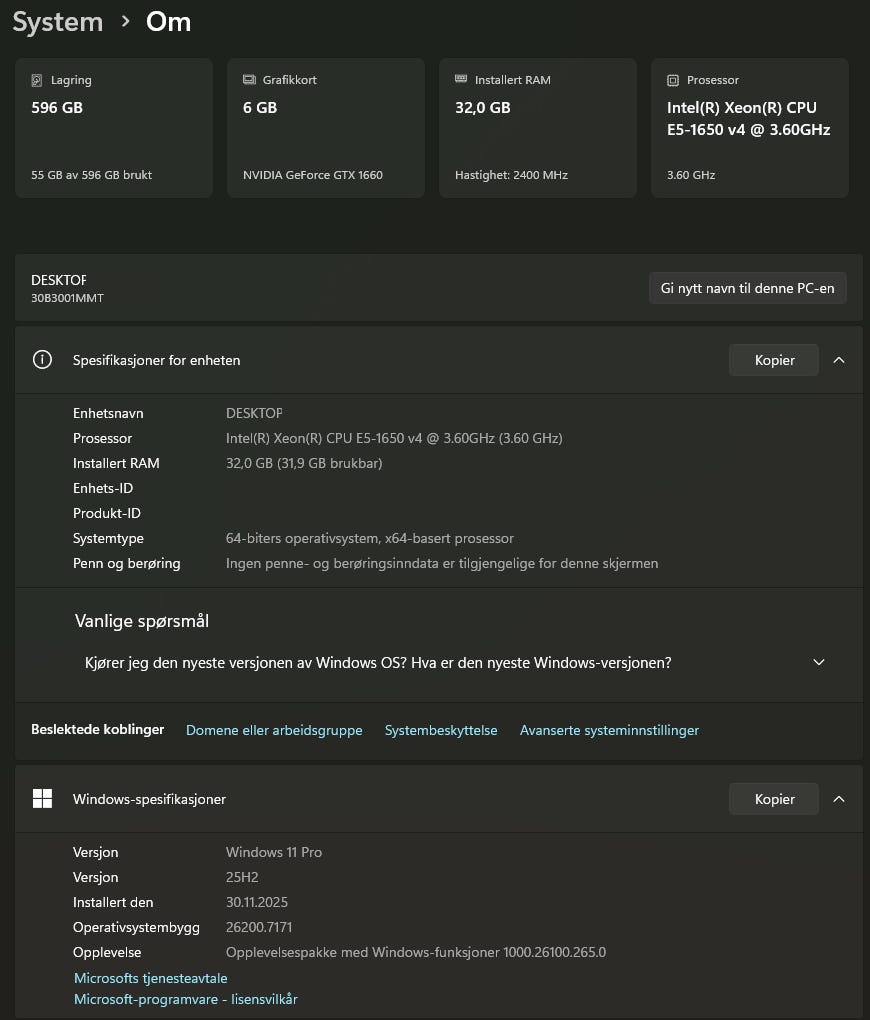The width and height of the screenshot is (870, 1020).
Task: Click the Installert RAM memory icon
Action: click(461, 79)
